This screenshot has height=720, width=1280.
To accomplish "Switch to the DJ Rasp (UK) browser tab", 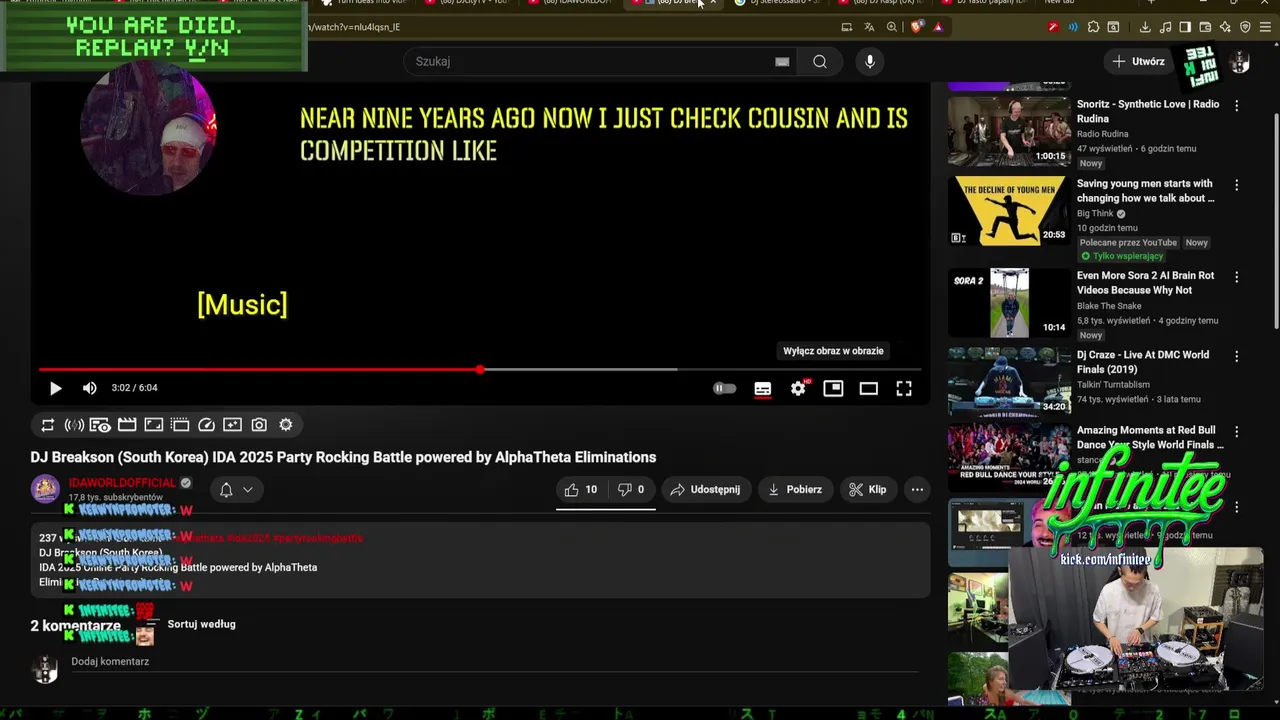I will (x=882, y=3).
